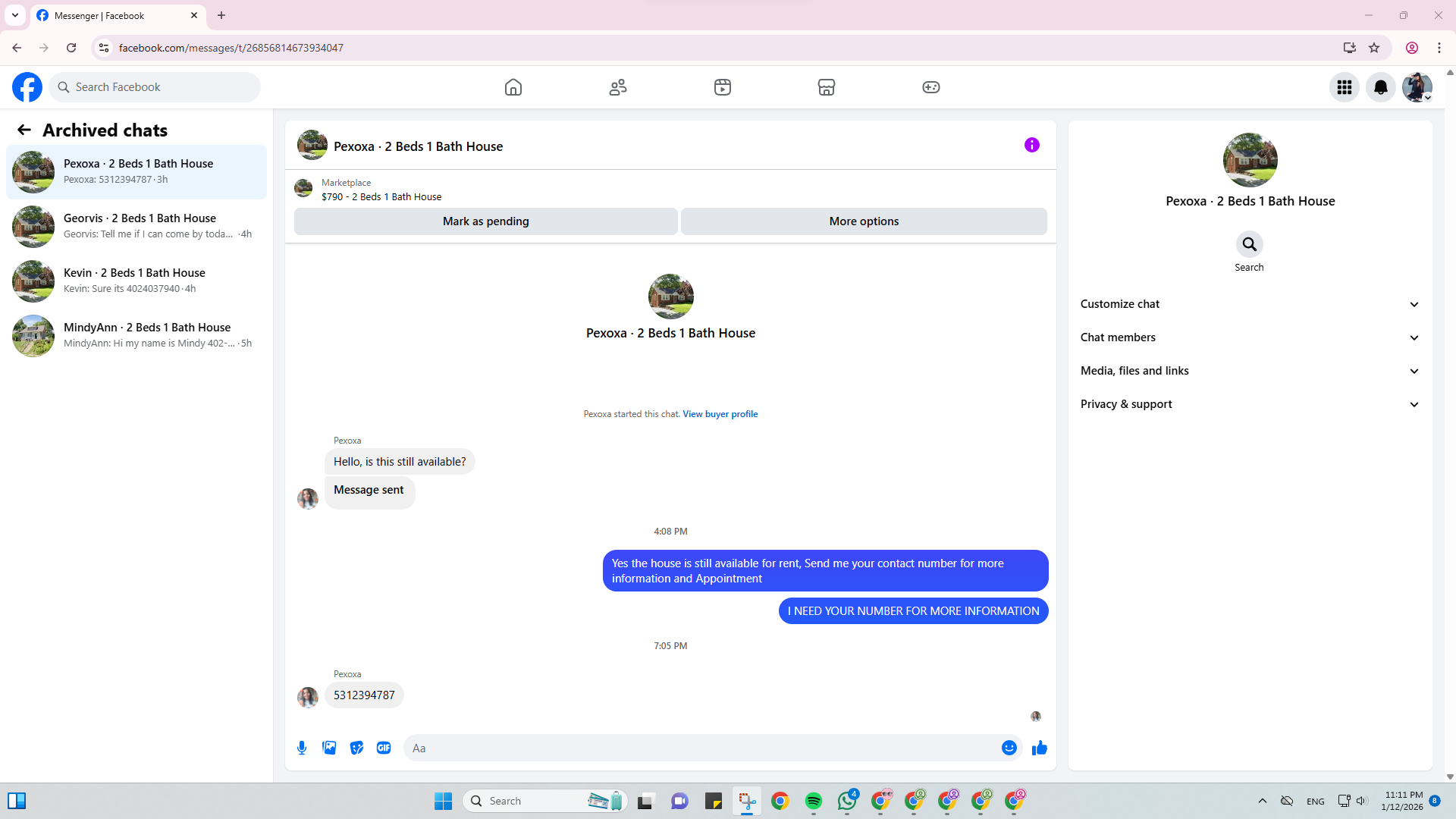Search in conversation magnifier icon
The image size is (1456, 819).
point(1249,244)
